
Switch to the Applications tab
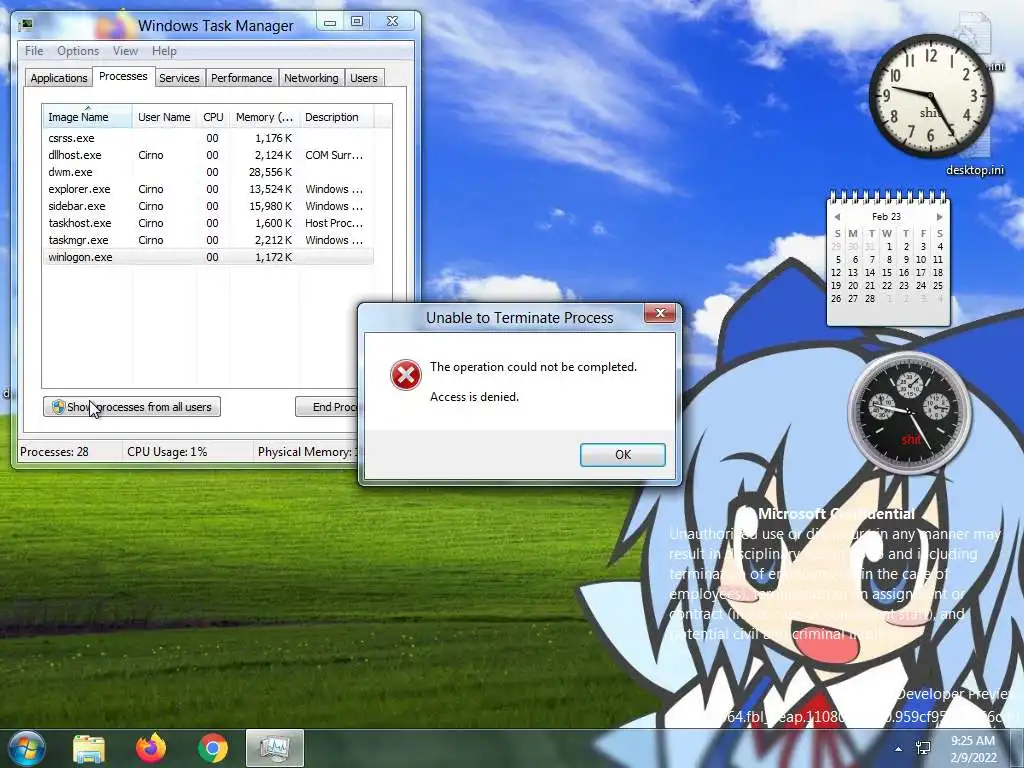(59, 78)
